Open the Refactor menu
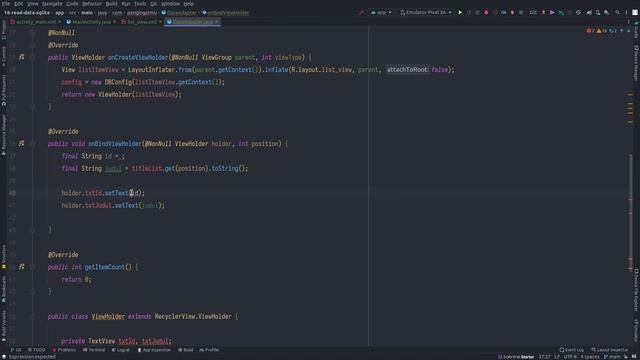The width and height of the screenshot is (640, 360). pos(92,4)
